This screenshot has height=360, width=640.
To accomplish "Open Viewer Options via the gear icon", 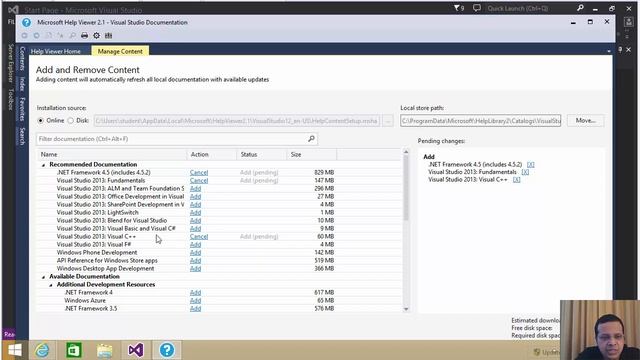I will pos(96,36).
